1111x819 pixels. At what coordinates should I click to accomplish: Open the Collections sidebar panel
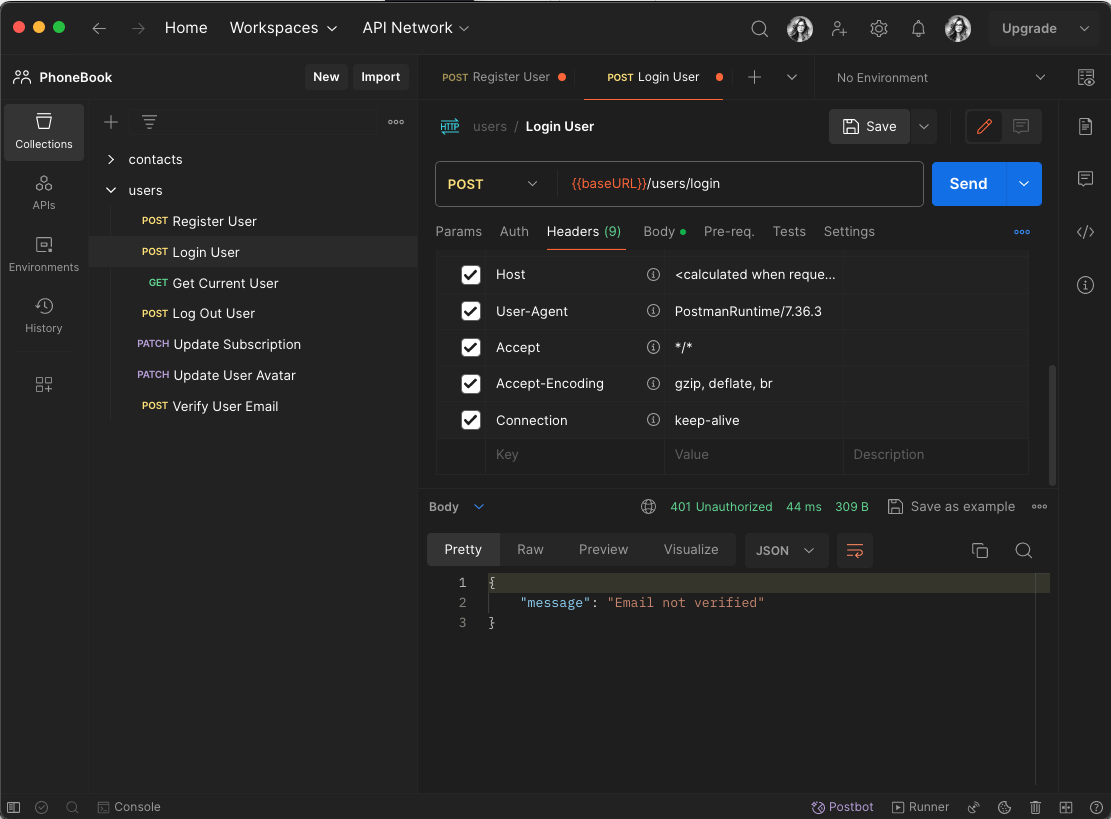[43, 132]
